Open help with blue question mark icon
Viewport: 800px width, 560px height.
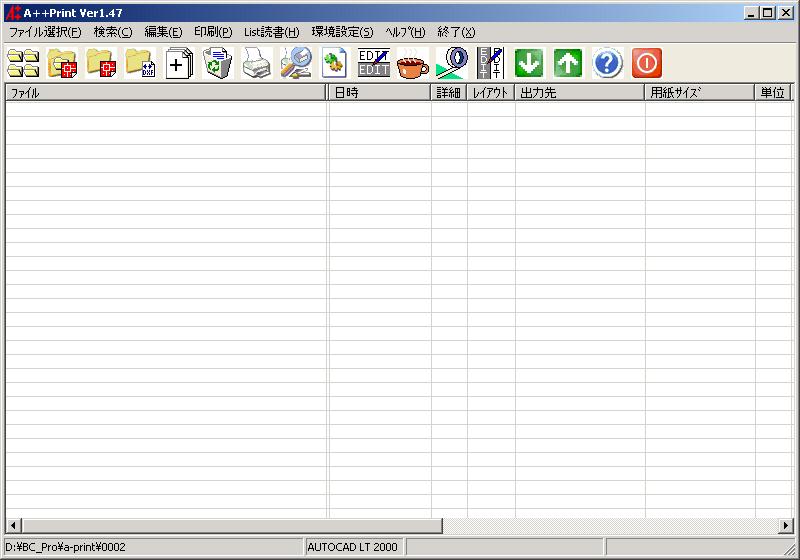607,64
